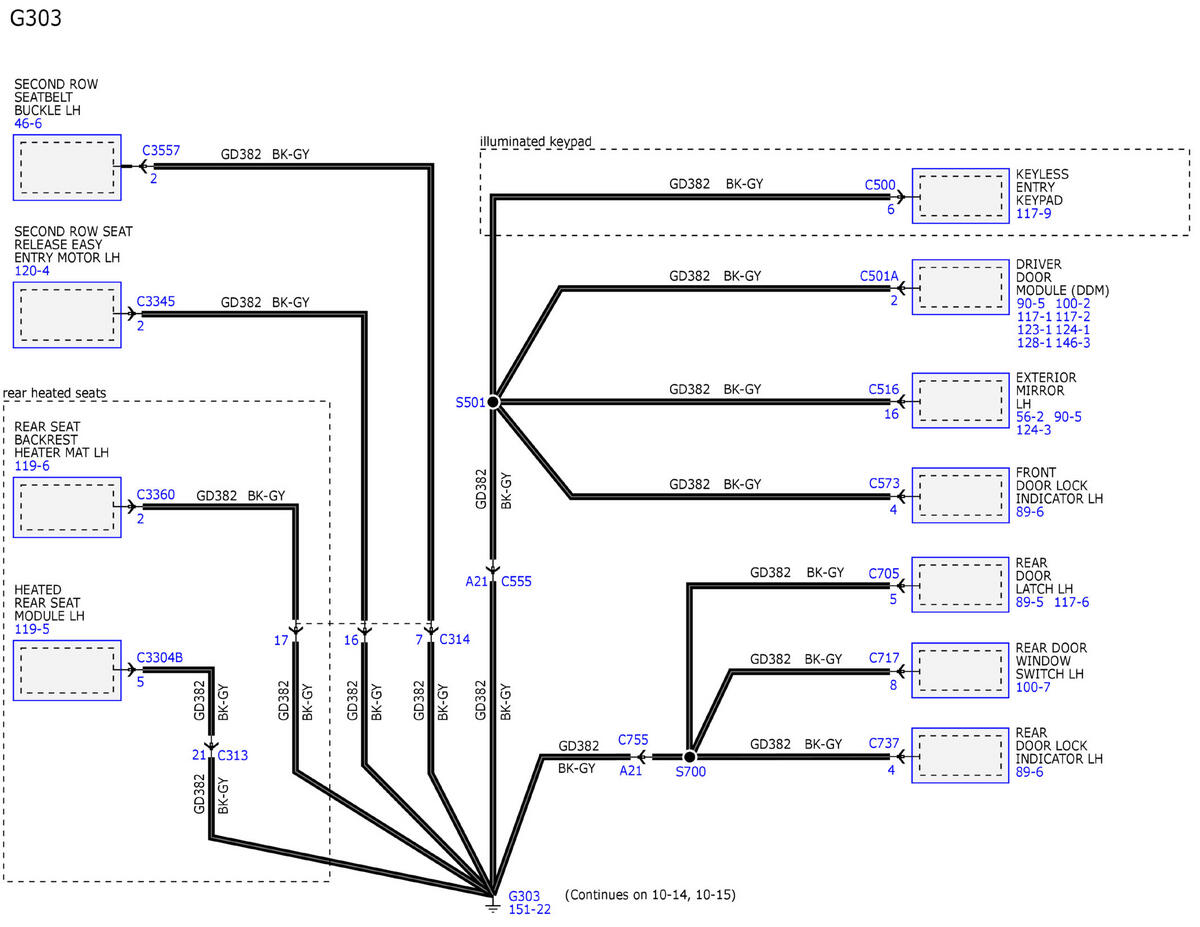1200x927 pixels.
Task: Select the Driver Door Module component box
Action: [960, 288]
